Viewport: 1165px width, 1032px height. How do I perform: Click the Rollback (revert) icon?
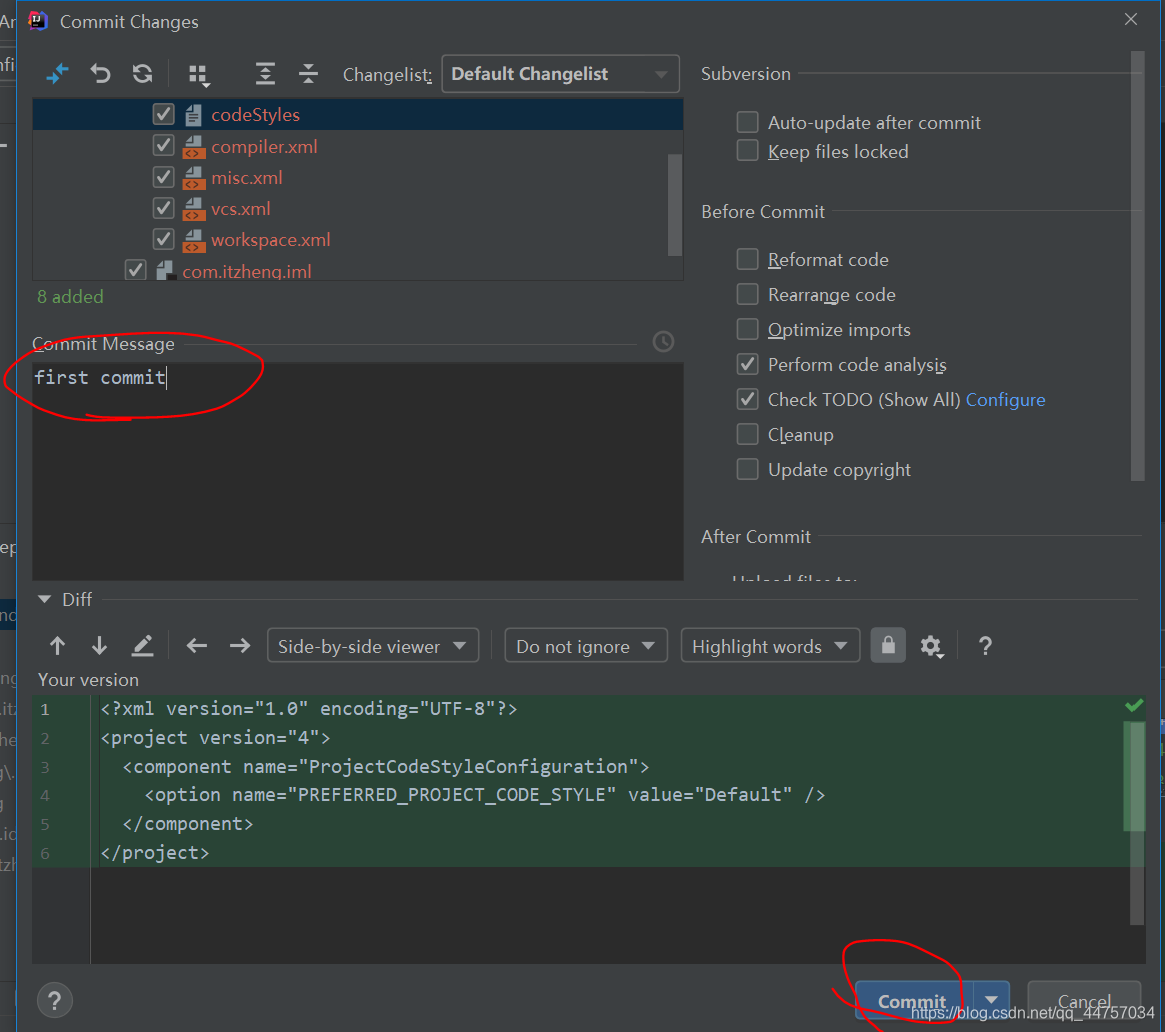point(100,74)
